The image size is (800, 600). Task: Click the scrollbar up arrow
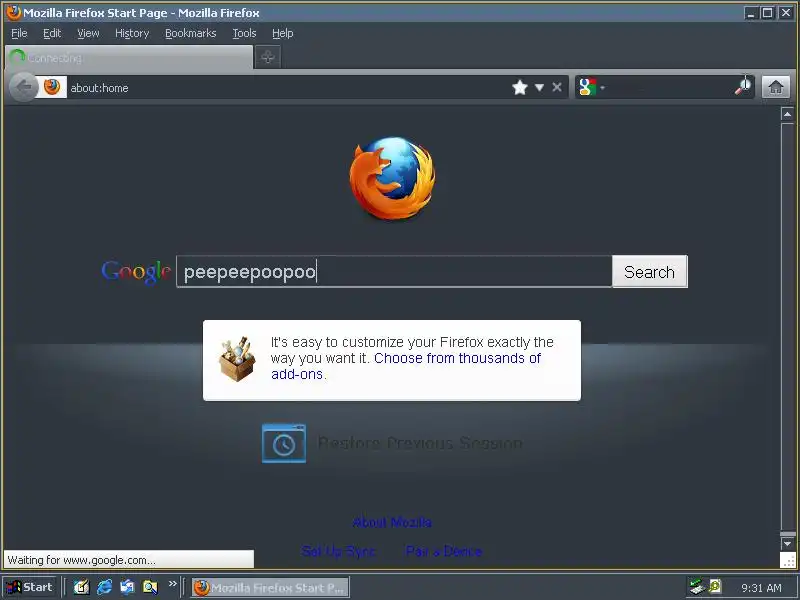point(787,114)
